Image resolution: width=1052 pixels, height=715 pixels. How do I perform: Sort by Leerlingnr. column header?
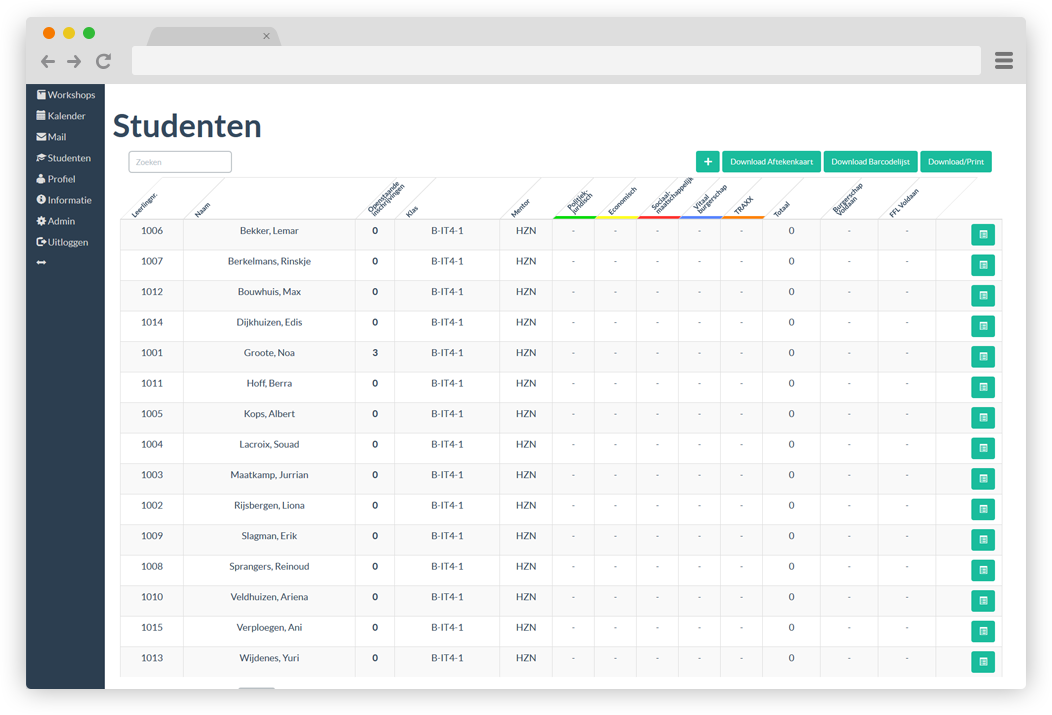[x=145, y=205]
